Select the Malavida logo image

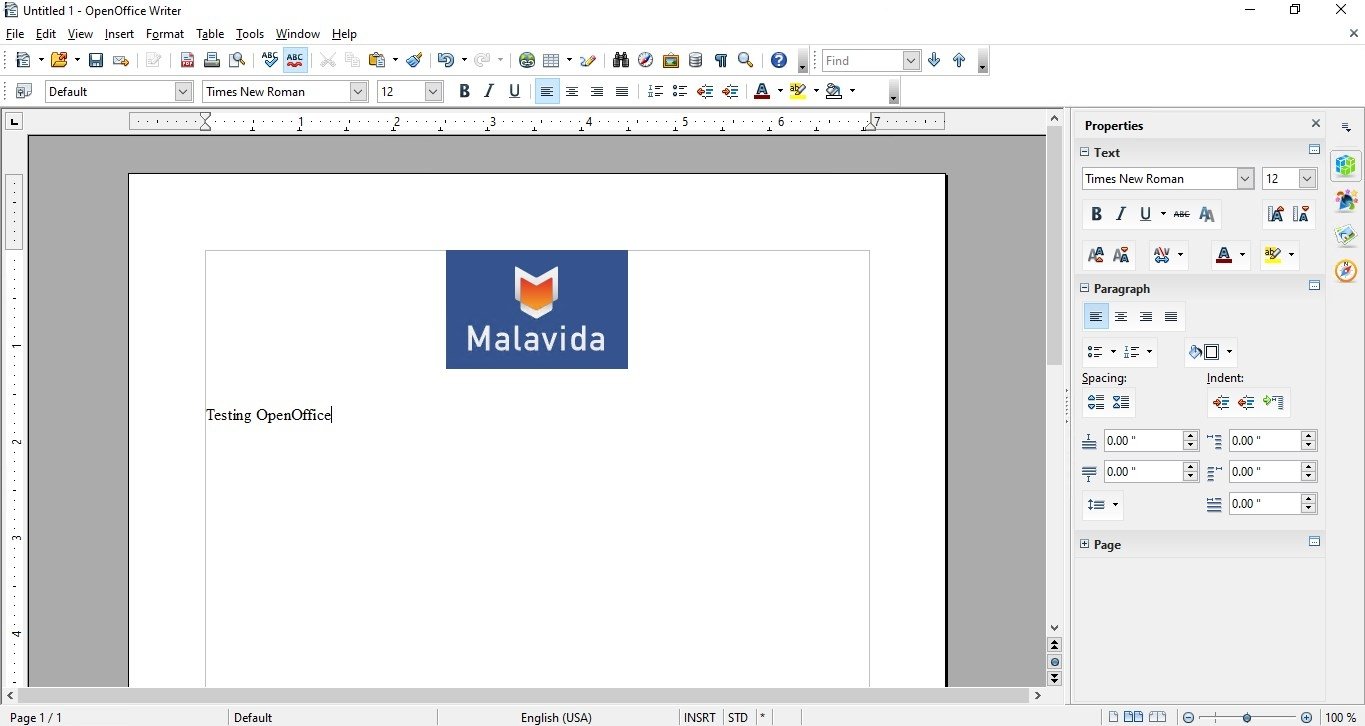pyautogui.click(x=537, y=309)
